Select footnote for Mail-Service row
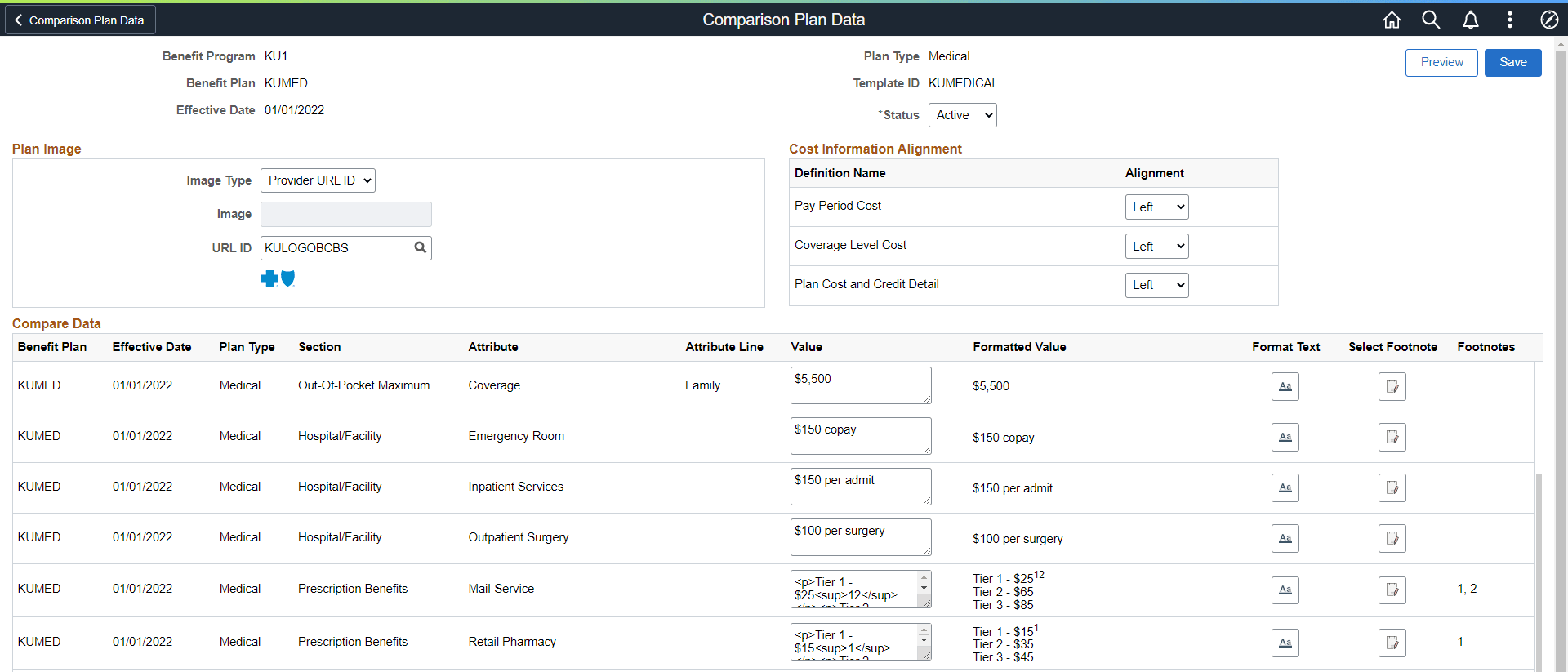 coord(1392,590)
